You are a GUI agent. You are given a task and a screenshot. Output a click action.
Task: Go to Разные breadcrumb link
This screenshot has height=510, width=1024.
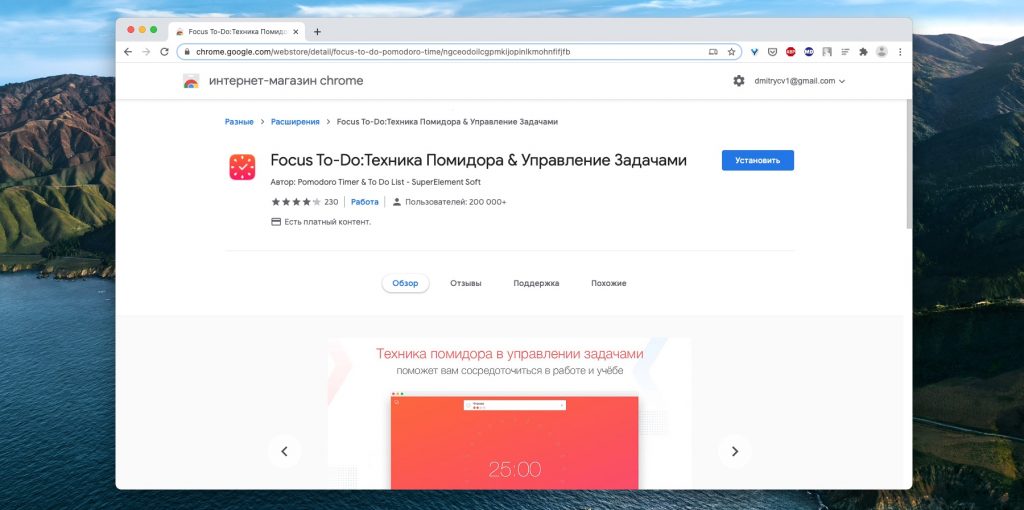pos(239,121)
